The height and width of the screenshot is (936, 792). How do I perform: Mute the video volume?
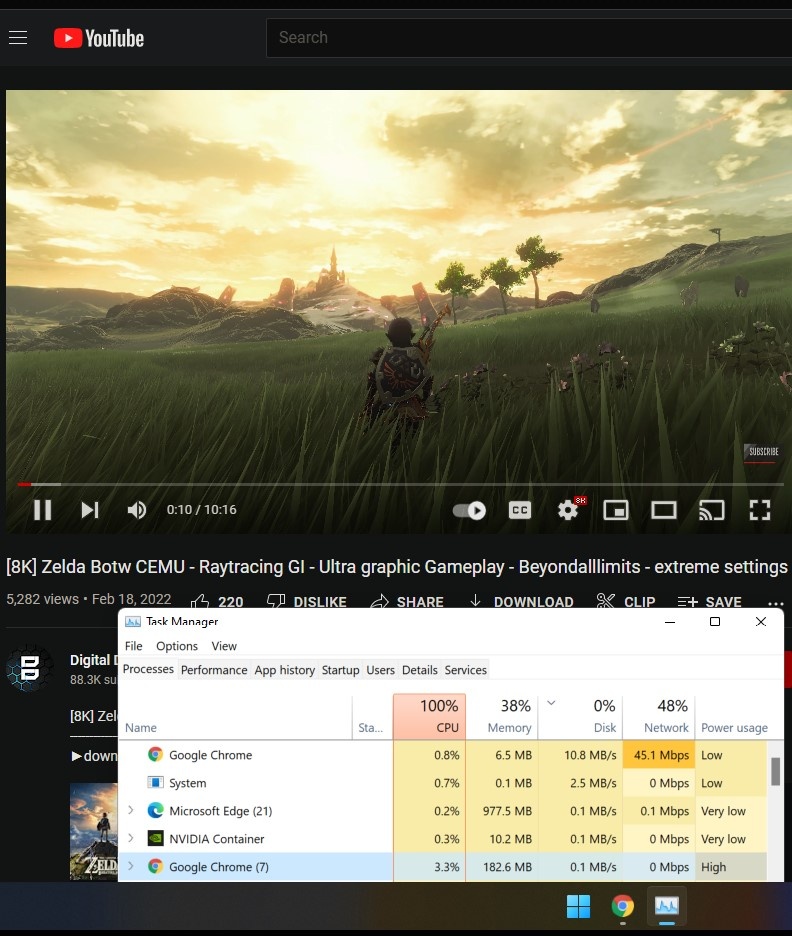tap(137, 510)
